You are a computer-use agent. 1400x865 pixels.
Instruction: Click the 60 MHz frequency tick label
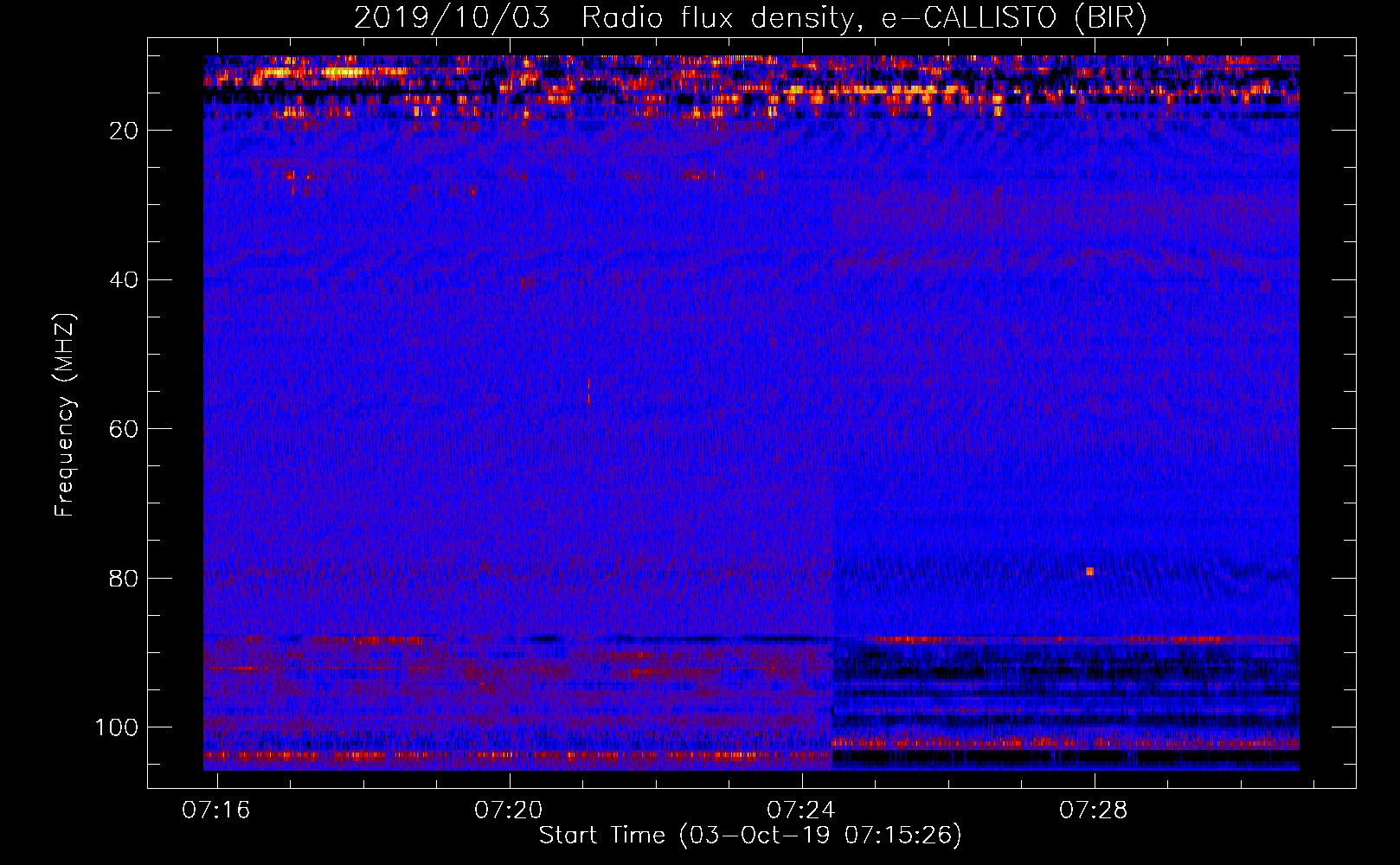(125, 429)
